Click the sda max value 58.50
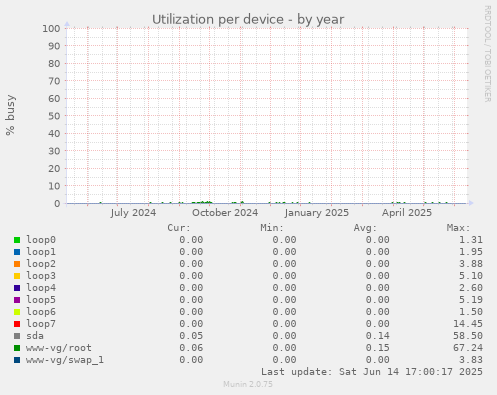The width and height of the screenshot is (497, 395). pyautogui.click(x=468, y=336)
